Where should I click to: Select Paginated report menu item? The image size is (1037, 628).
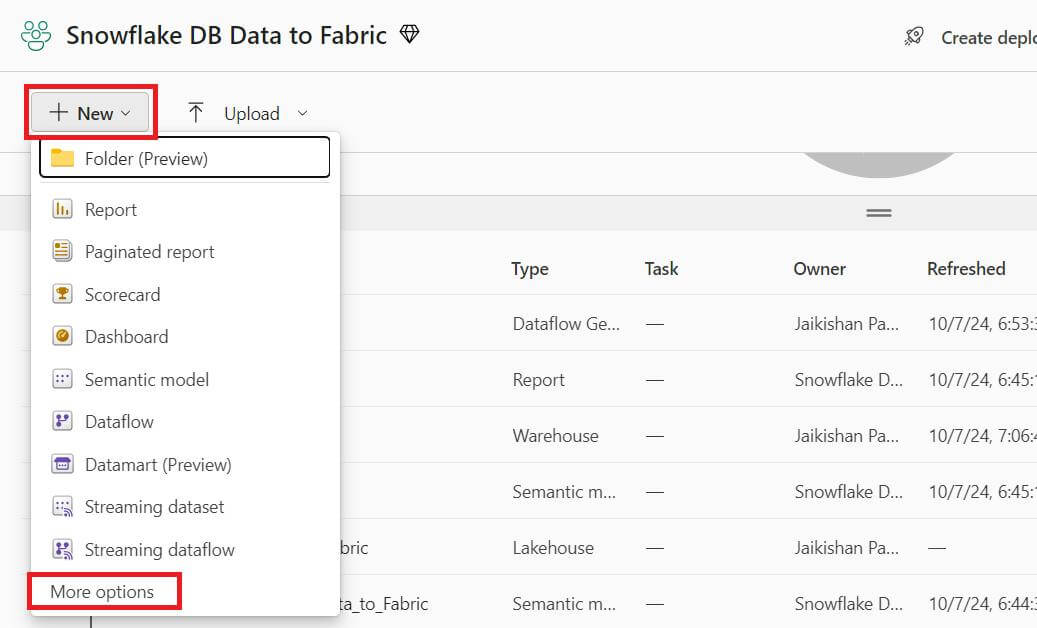click(185, 252)
